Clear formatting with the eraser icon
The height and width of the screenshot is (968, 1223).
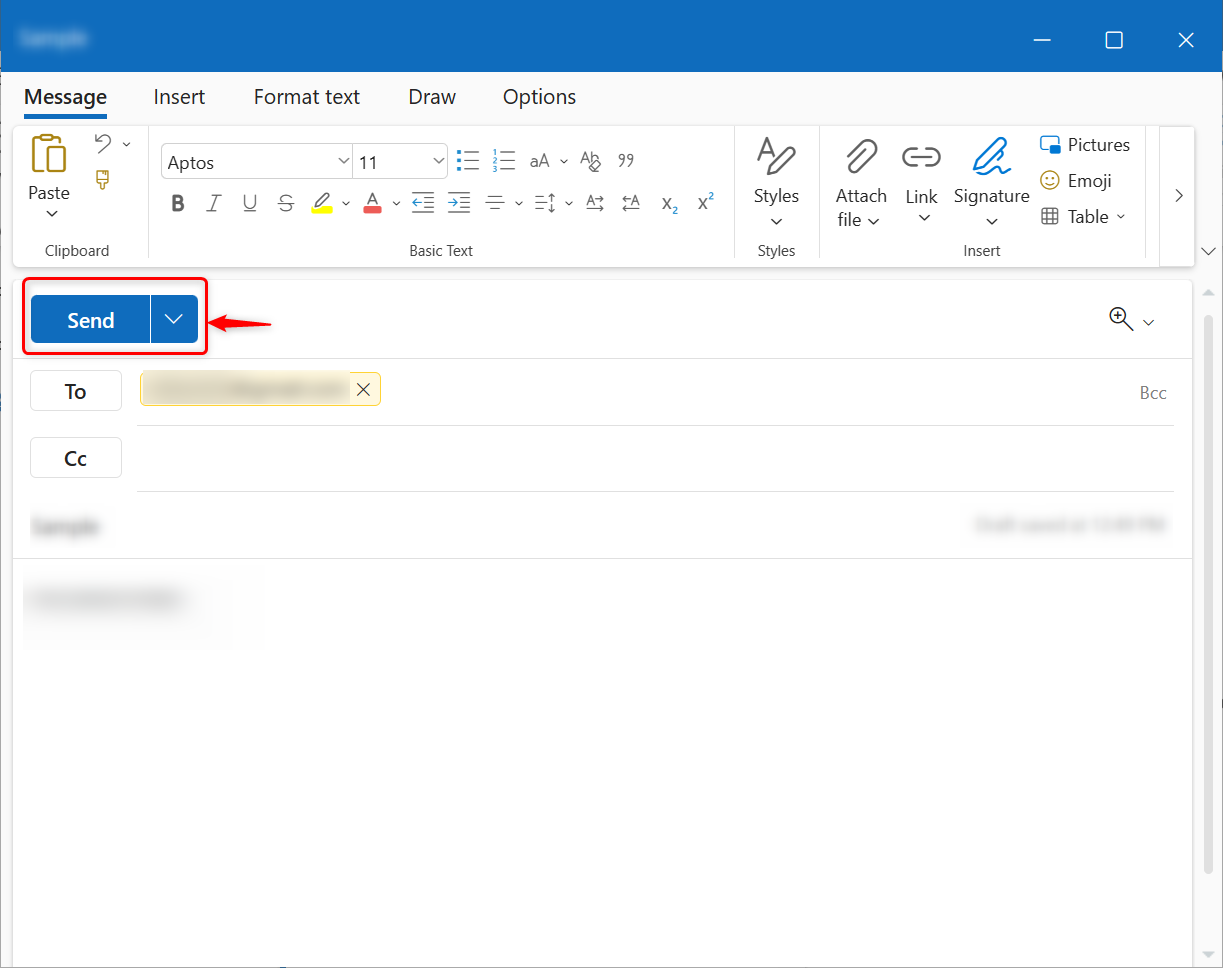coord(590,160)
